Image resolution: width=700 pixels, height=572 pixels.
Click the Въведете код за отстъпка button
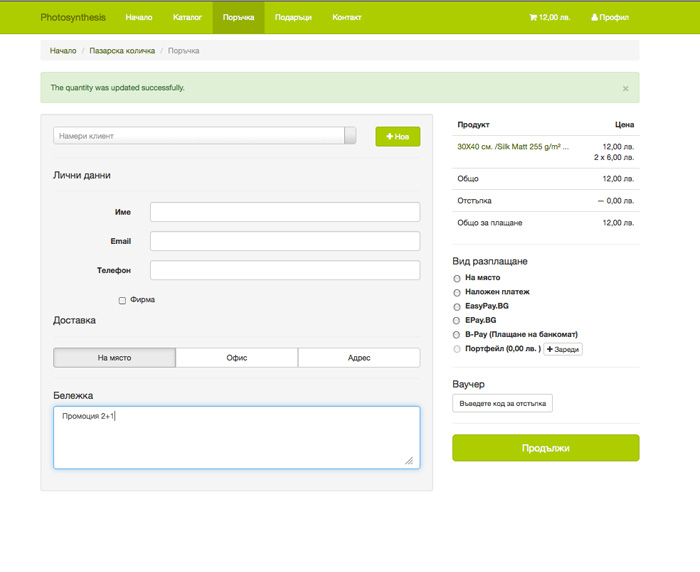tap(502, 403)
